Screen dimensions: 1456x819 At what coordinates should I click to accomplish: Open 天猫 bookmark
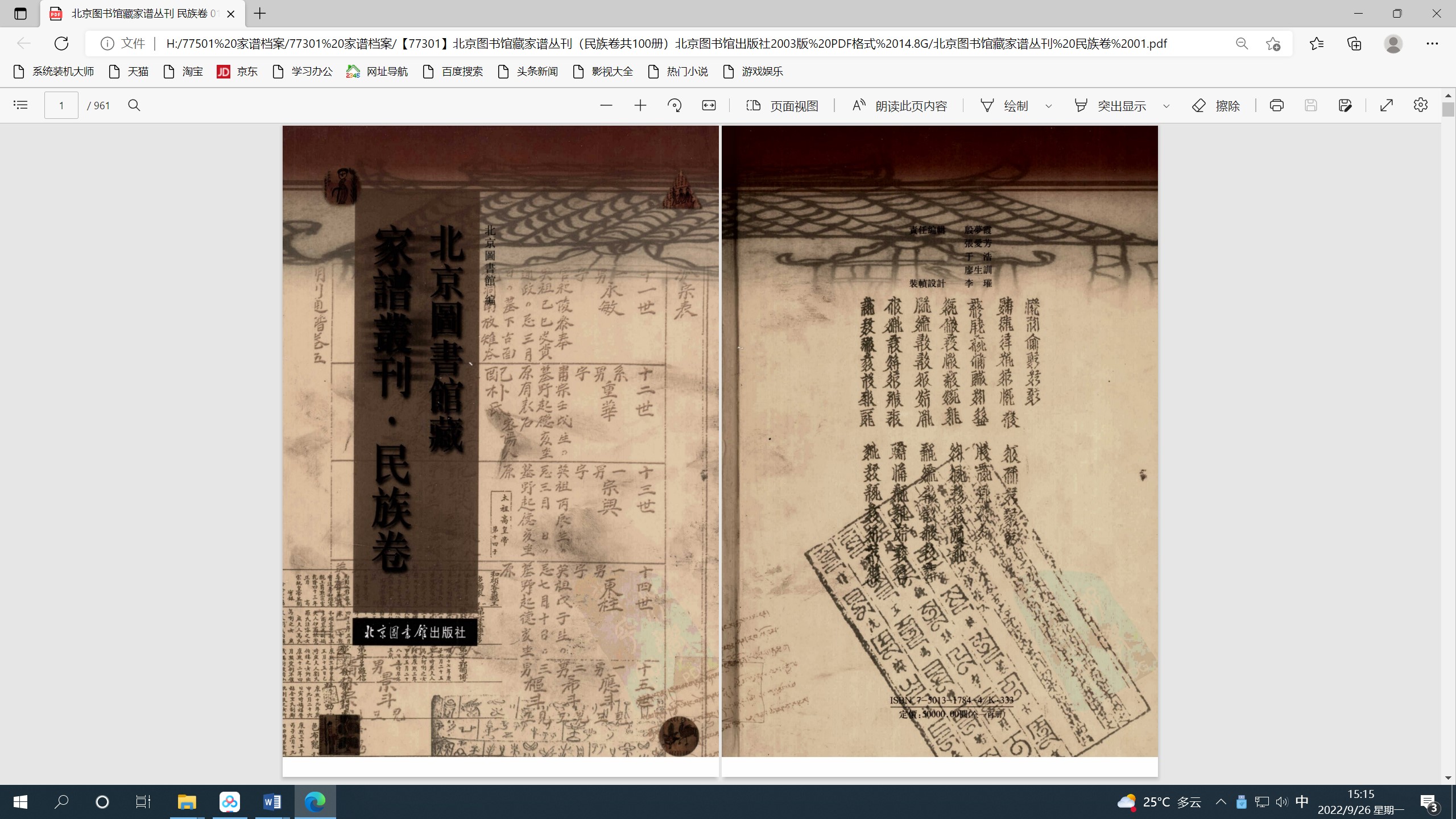[129, 72]
